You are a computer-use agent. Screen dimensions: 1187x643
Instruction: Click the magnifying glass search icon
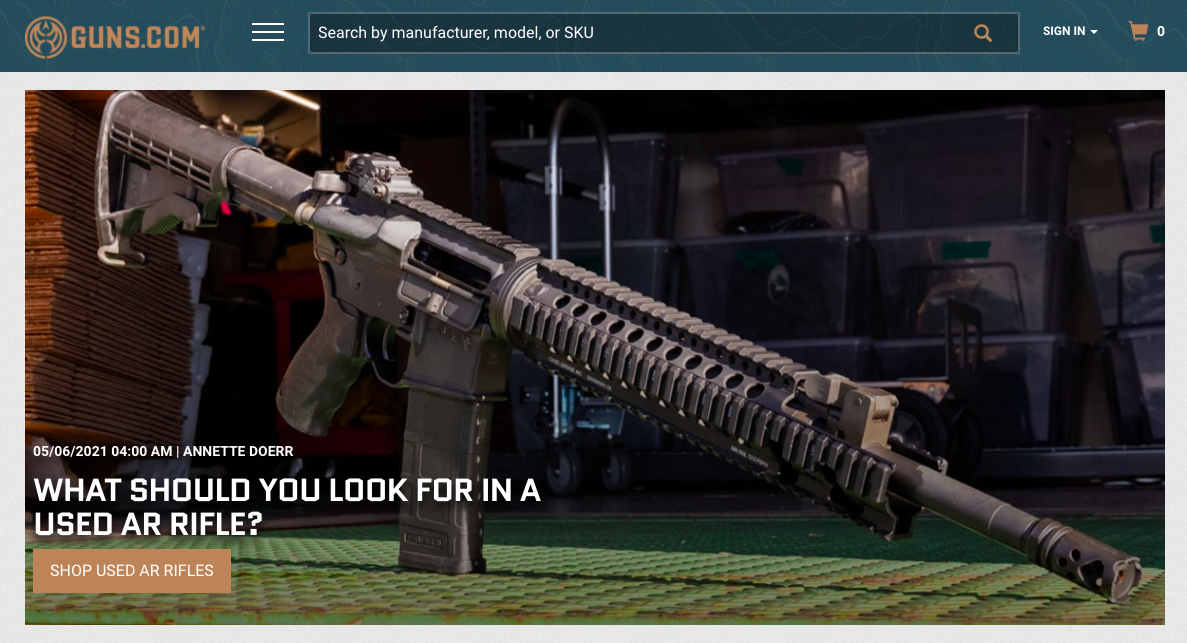point(983,33)
